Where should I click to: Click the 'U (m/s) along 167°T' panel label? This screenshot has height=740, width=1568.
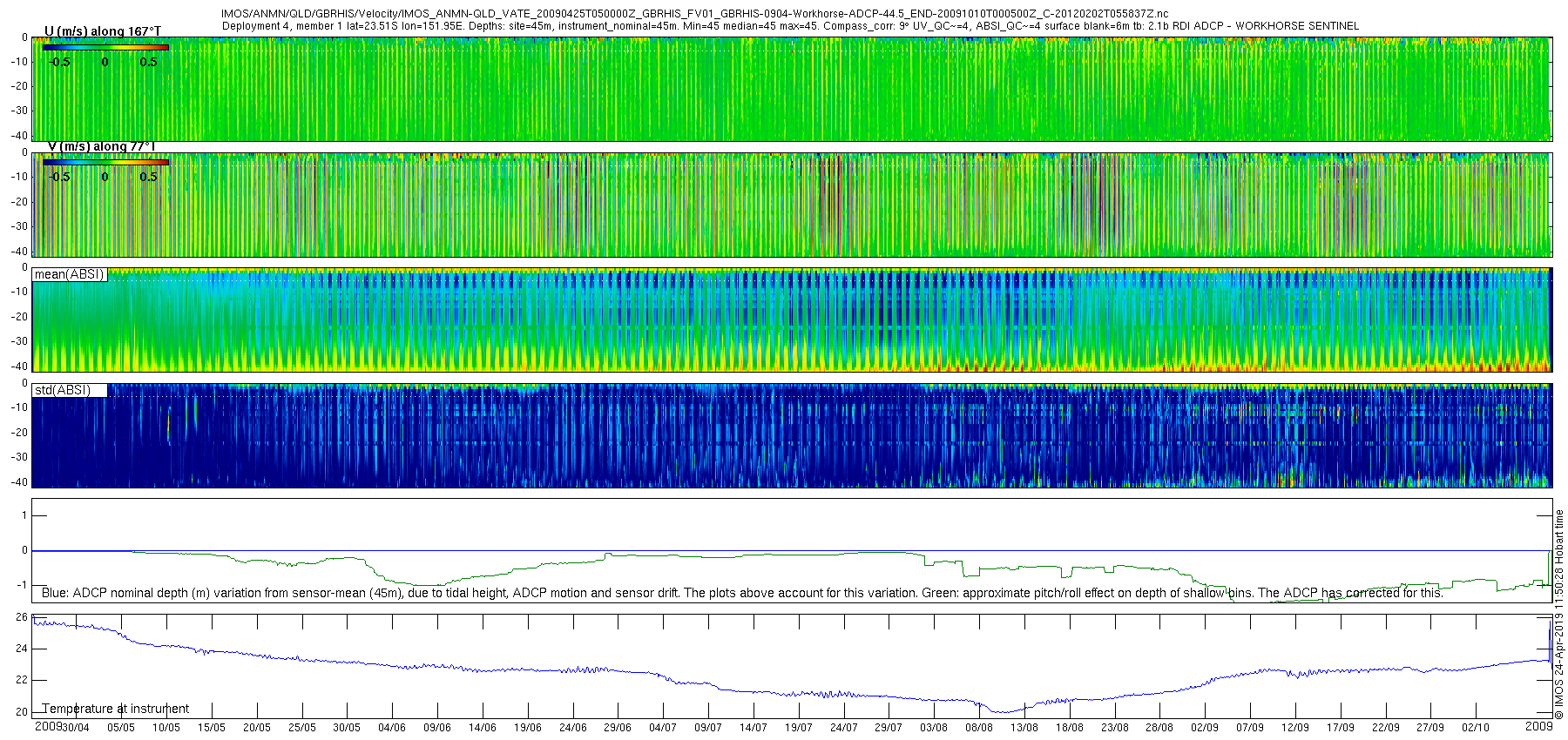103,31
